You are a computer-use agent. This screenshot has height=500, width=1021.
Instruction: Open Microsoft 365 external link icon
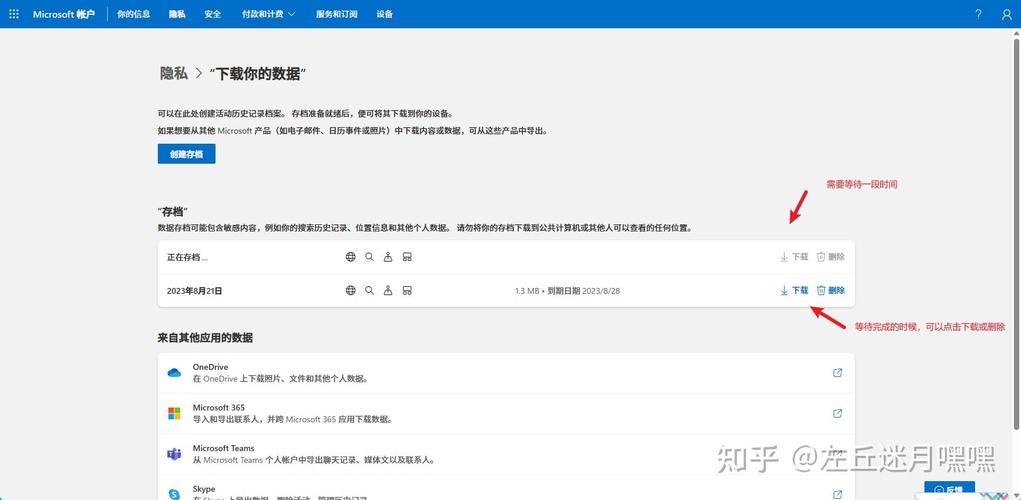(x=837, y=413)
